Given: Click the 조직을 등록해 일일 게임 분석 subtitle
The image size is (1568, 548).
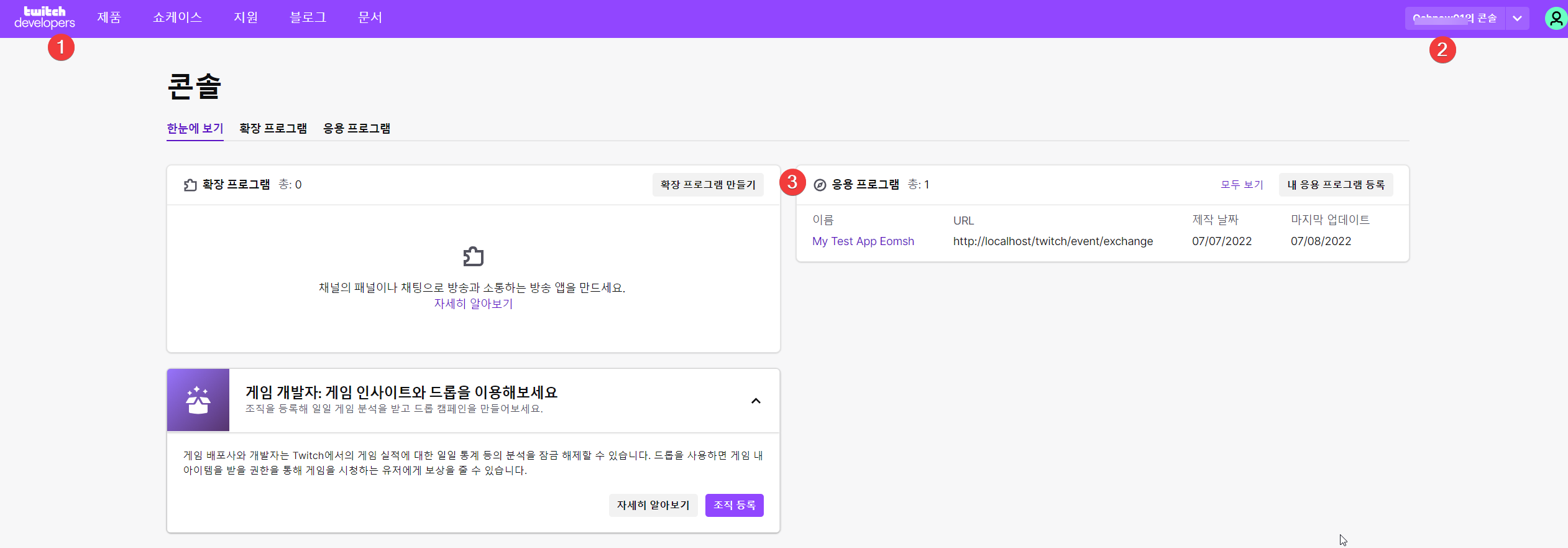Looking at the screenshot, I should tap(394, 409).
